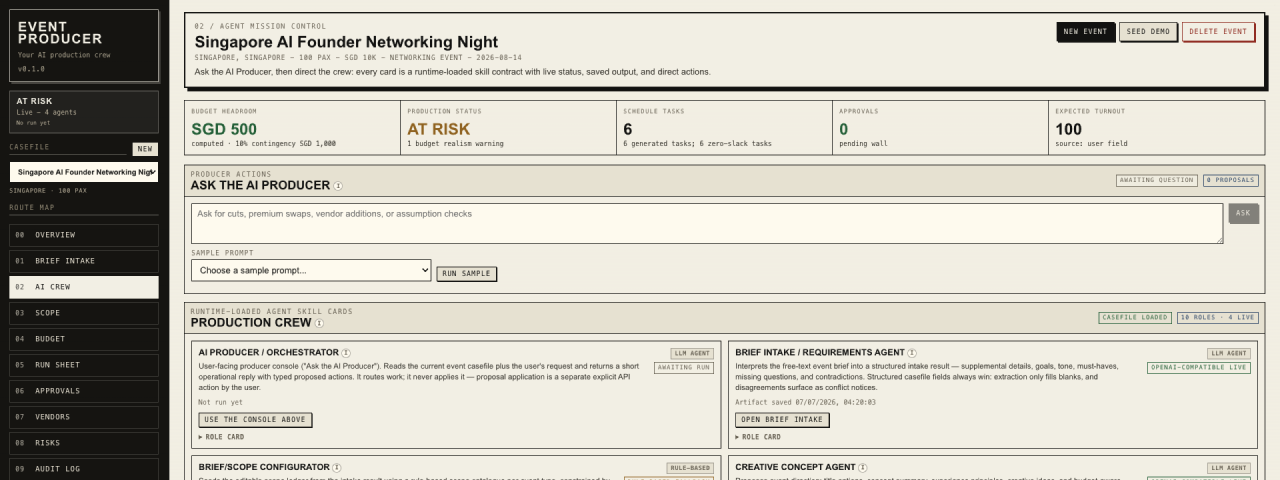Click the Awaiting Question badge
The width and height of the screenshot is (1280, 480).
[x=1157, y=181]
